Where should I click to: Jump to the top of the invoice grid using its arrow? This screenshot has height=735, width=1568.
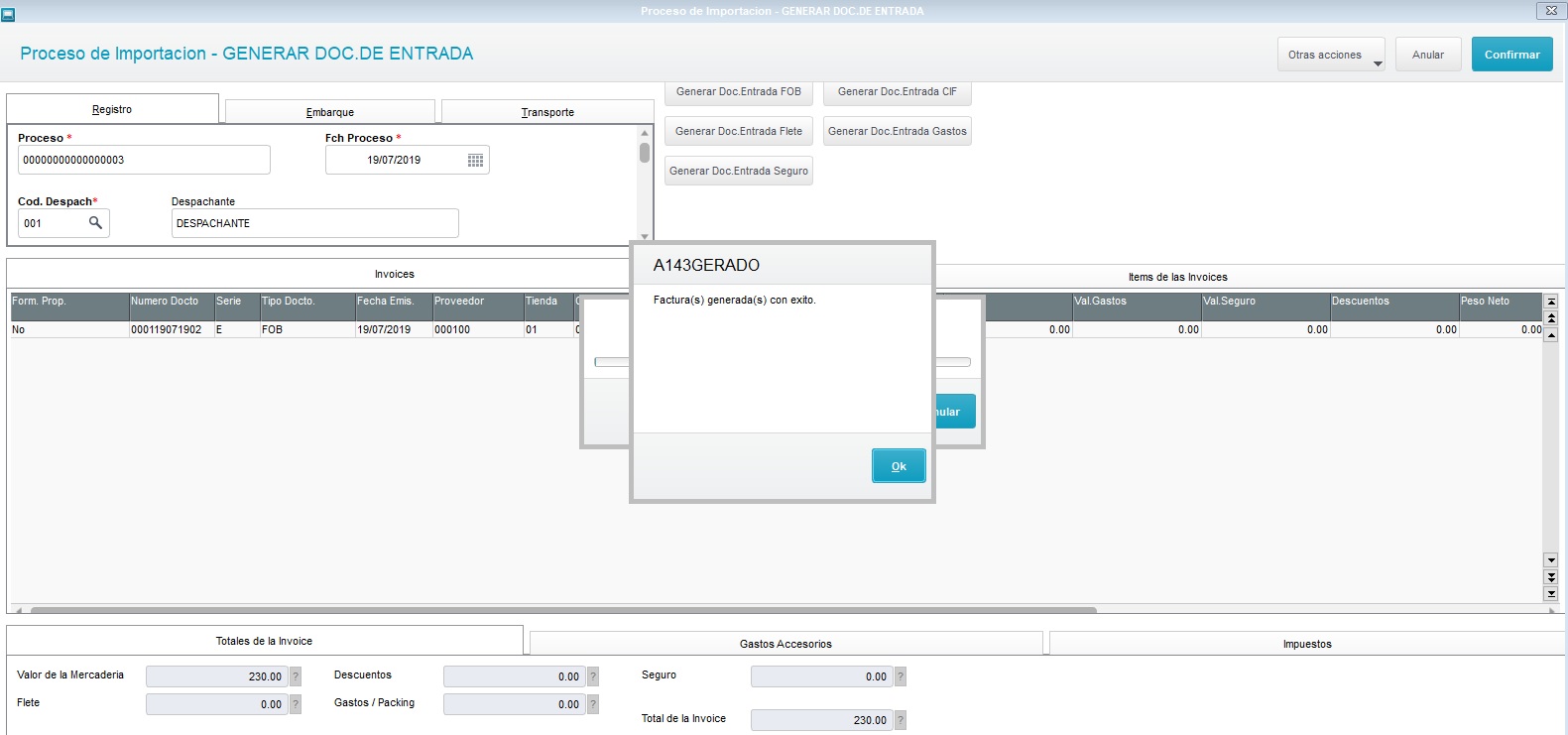1551,301
